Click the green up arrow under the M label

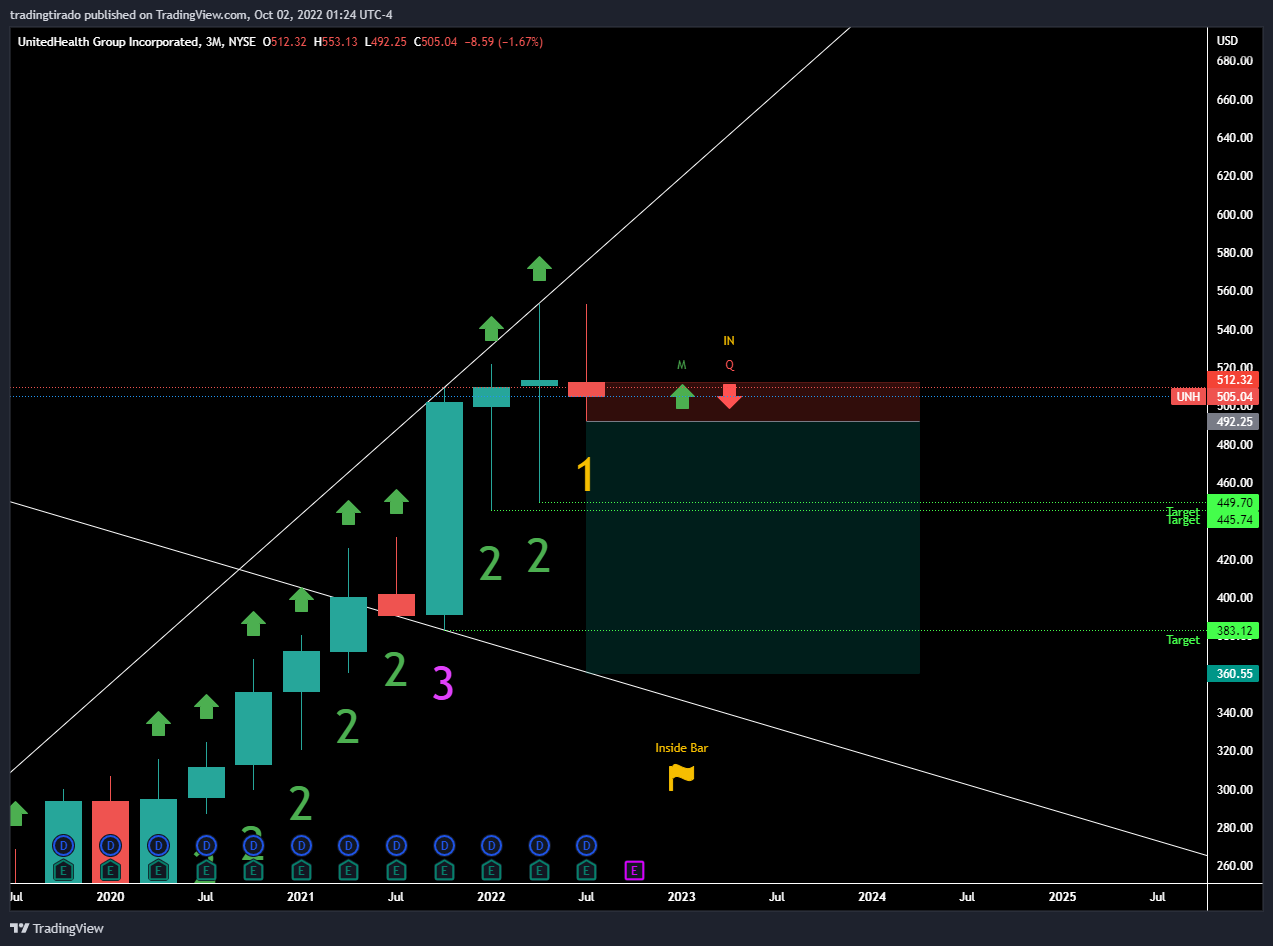pos(682,396)
